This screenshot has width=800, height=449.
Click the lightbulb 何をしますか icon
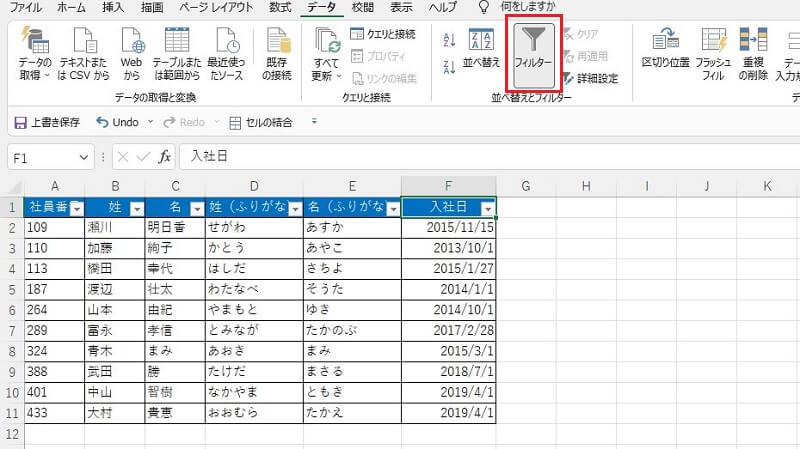[x=483, y=7]
